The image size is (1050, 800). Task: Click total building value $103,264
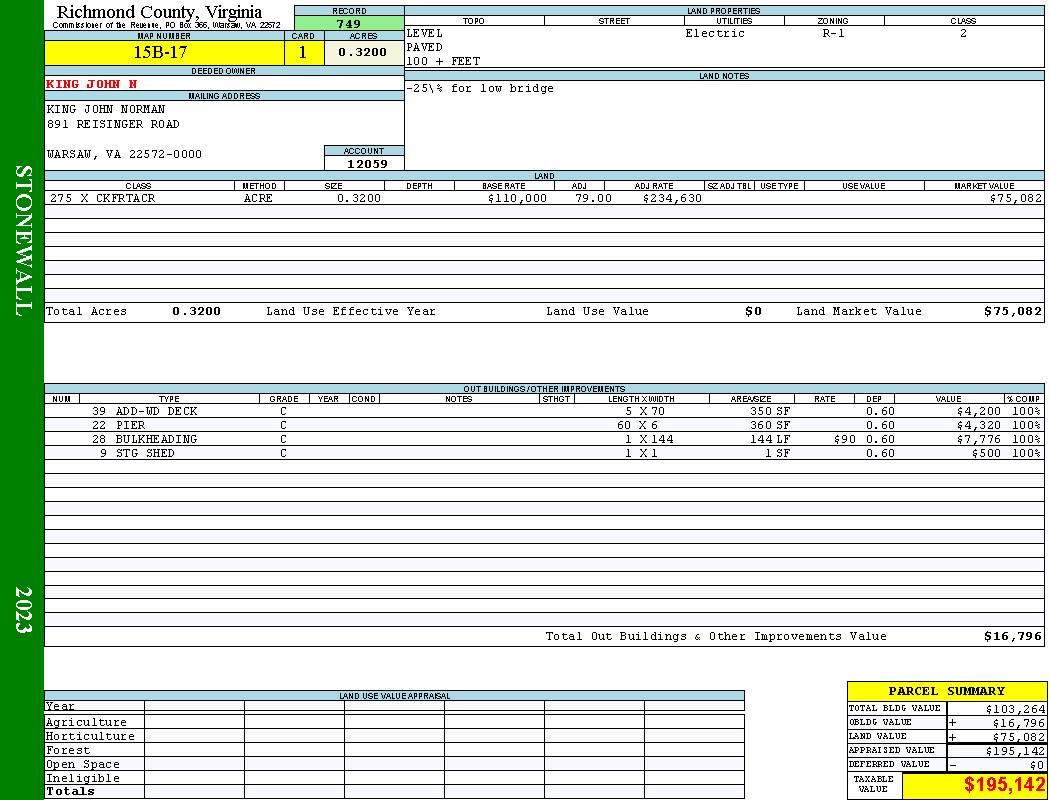(1015, 709)
